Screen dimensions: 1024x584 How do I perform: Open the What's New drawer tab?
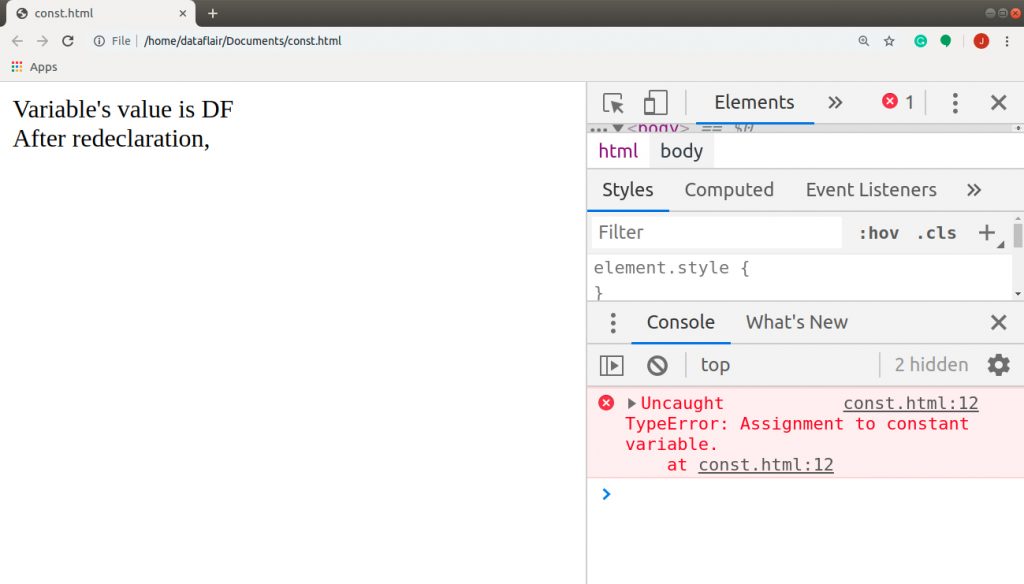pos(797,323)
